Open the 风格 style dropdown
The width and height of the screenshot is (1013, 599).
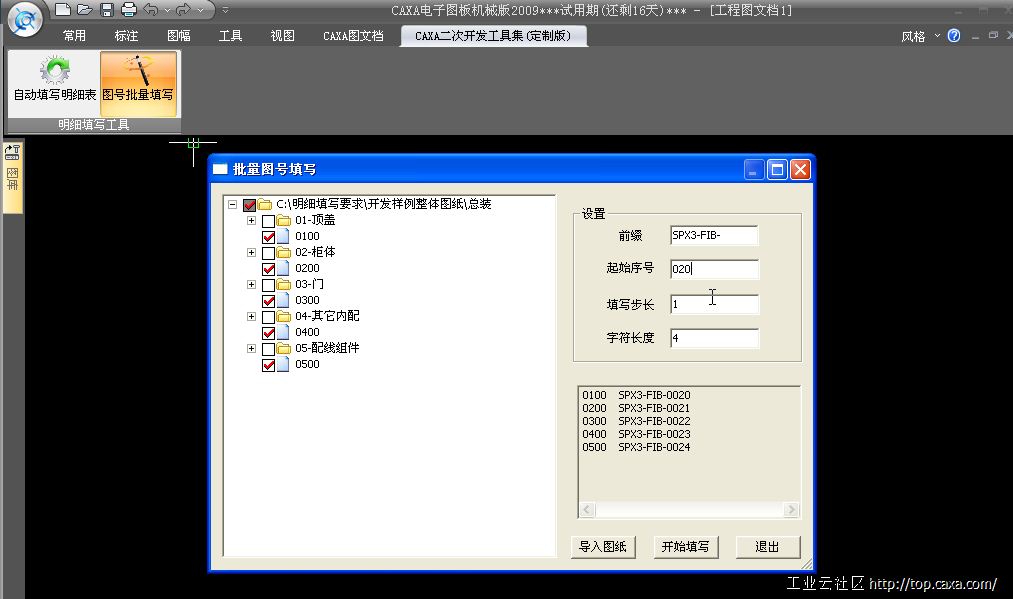tap(921, 36)
